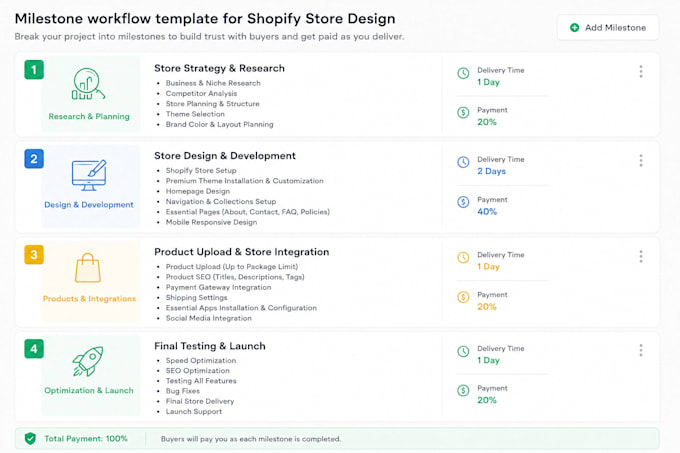The height and width of the screenshot is (453, 680).
Task: Click Store Planning & Structure item
Action: (212, 104)
